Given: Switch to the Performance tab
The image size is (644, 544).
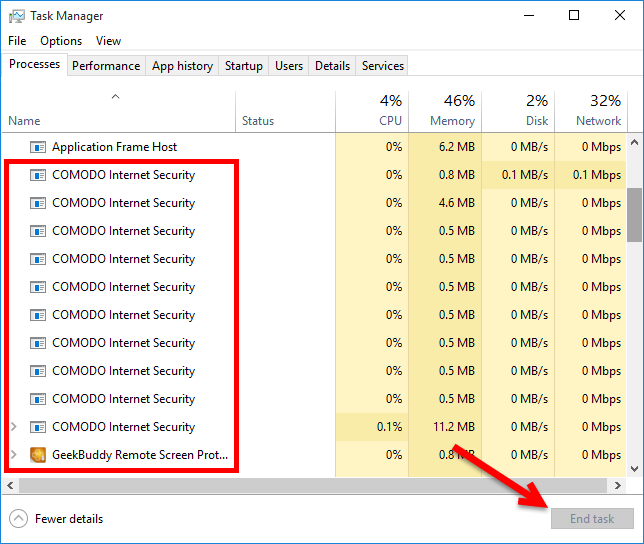Looking at the screenshot, I should point(106,66).
